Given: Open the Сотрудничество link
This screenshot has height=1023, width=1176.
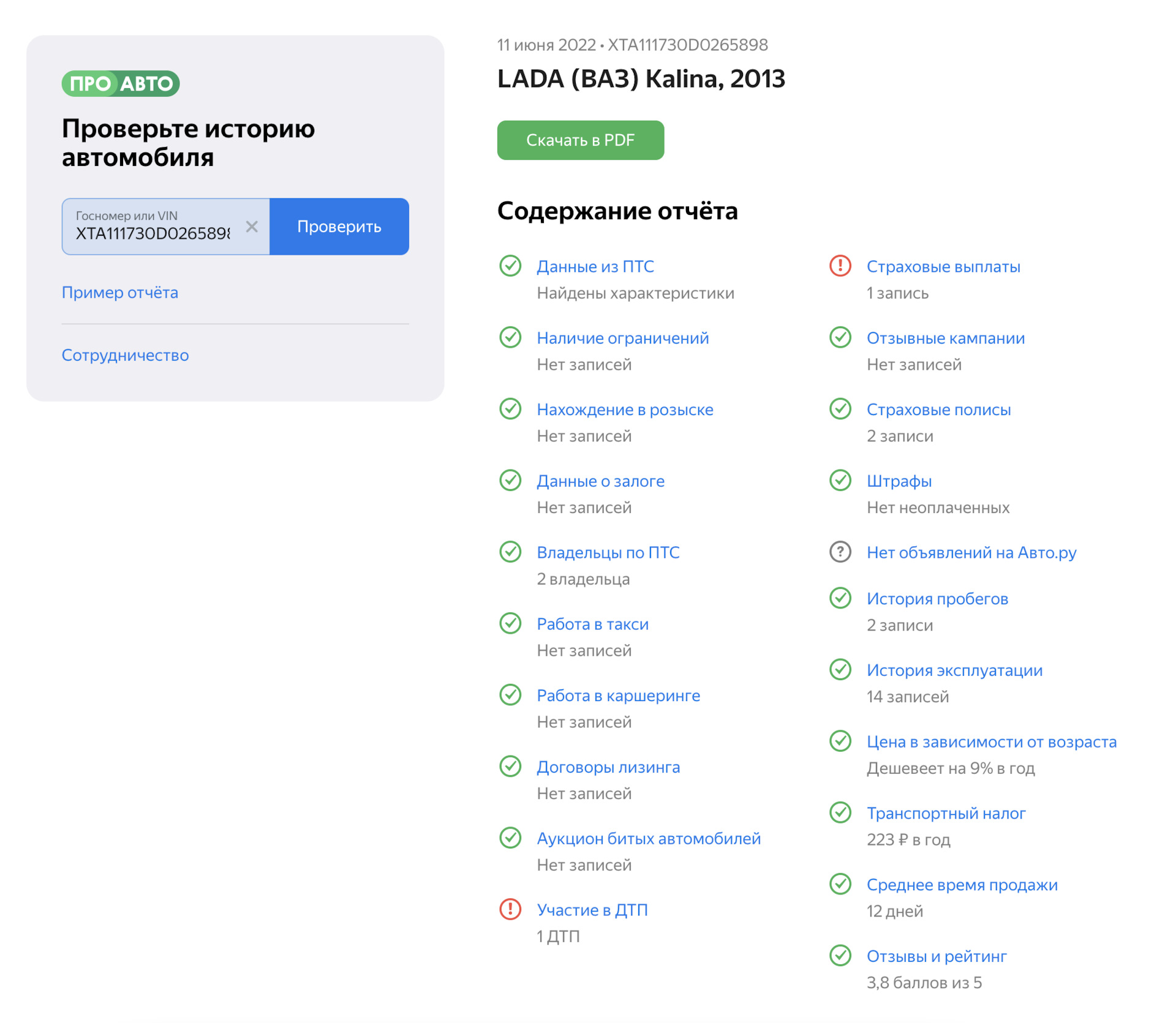Looking at the screenshot, I should (x=125, y=355).
